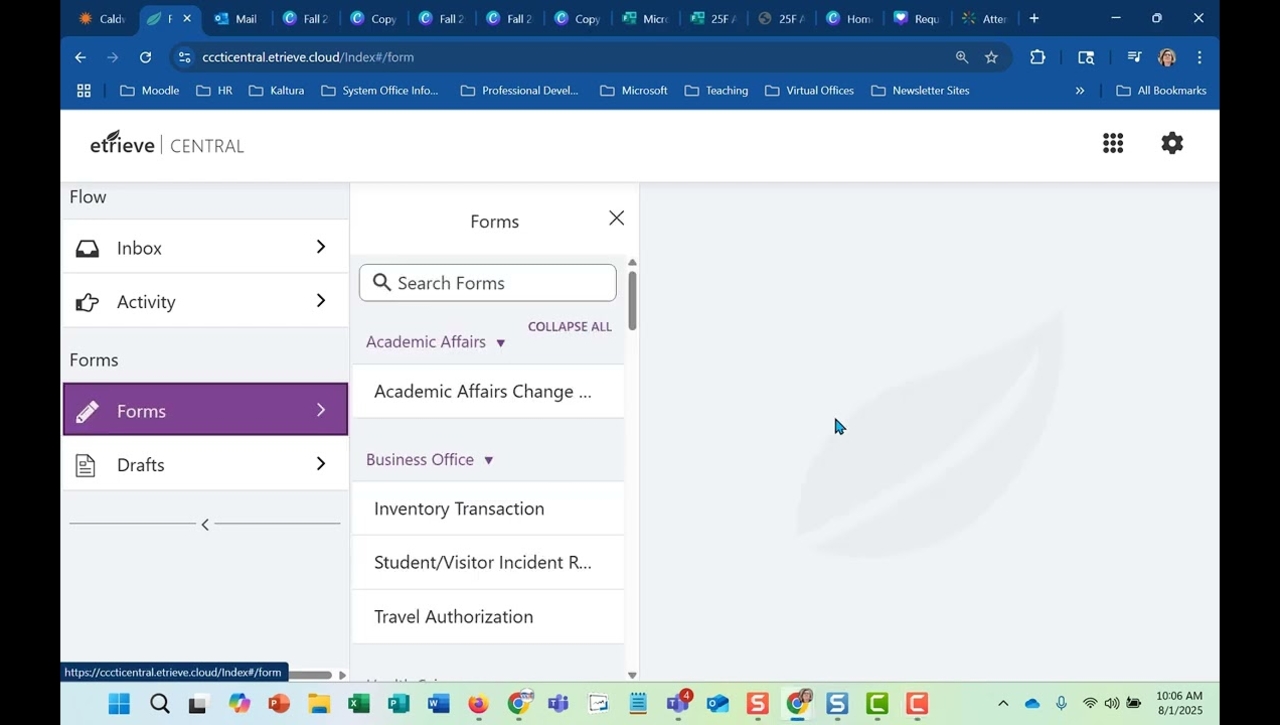Open Windows Start menu

tap(119, 704)
